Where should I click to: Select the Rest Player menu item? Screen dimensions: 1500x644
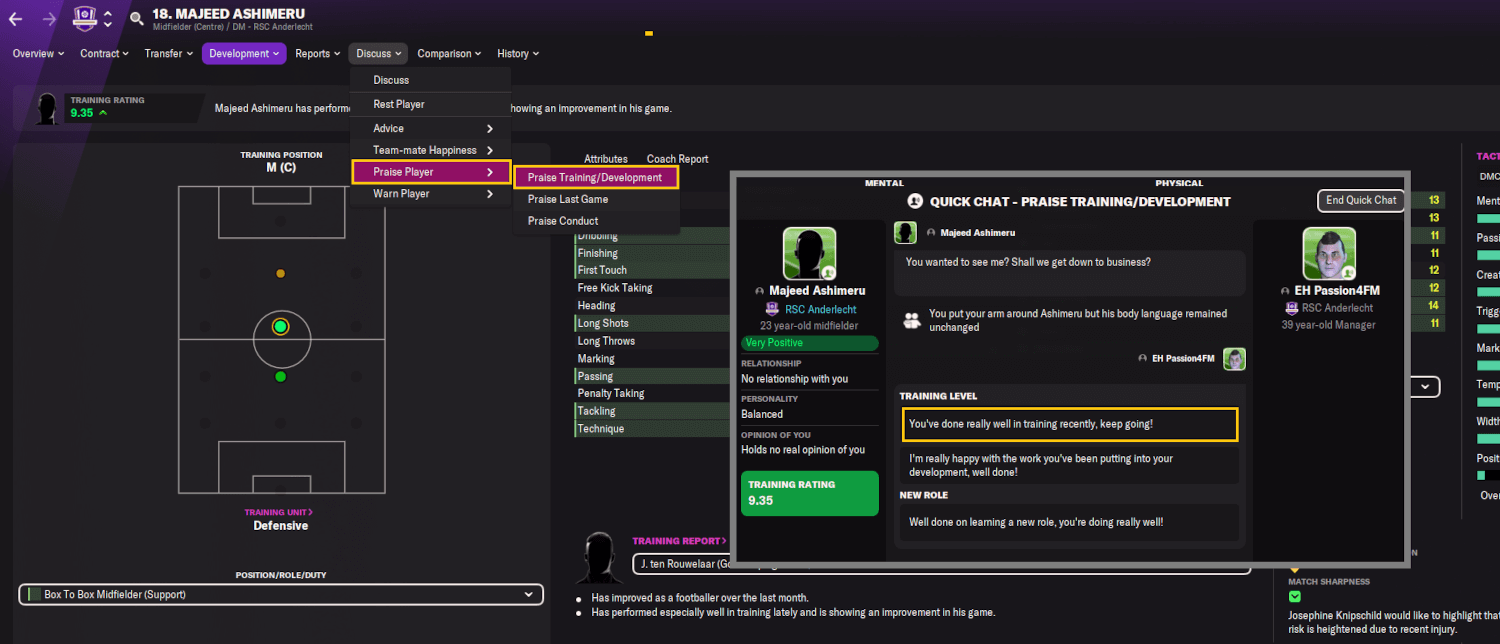[430, 104]
